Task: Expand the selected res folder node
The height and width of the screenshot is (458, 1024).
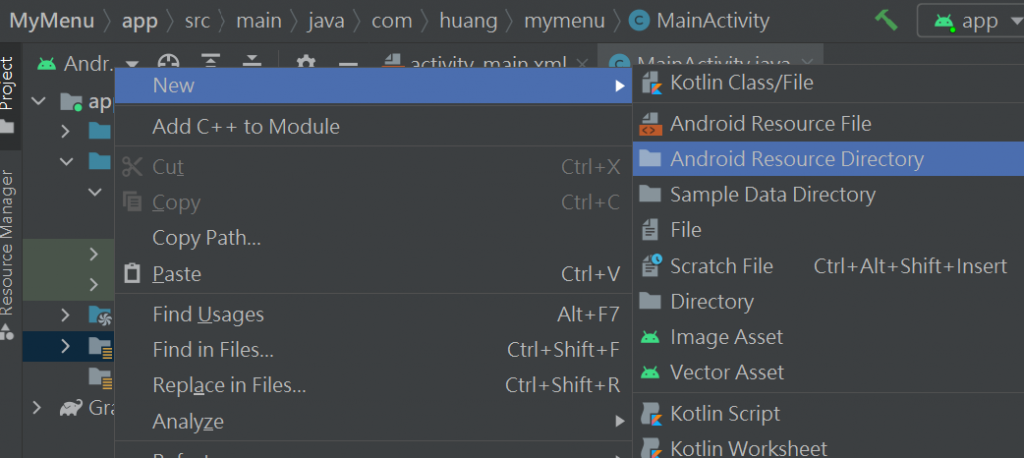Action: point(64,346)
